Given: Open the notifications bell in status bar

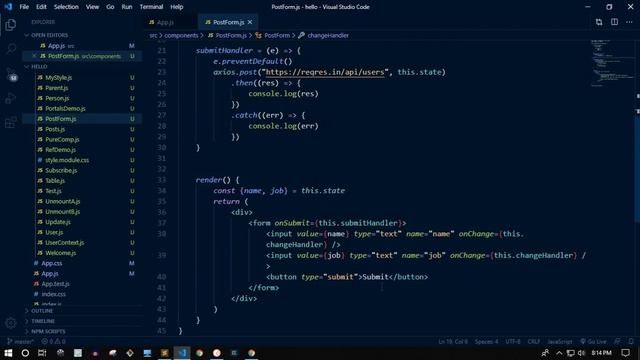Looking at the screenshot, I should pos(631,342).
